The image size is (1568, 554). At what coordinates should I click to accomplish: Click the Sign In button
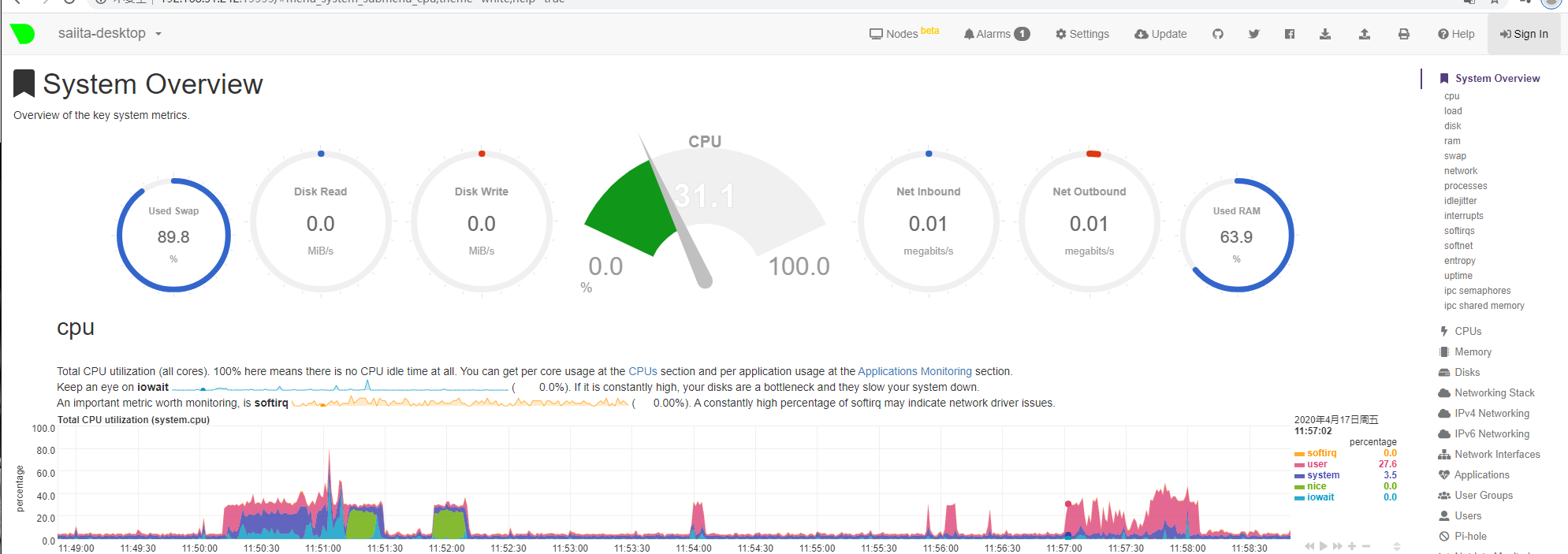point(1524,34)
